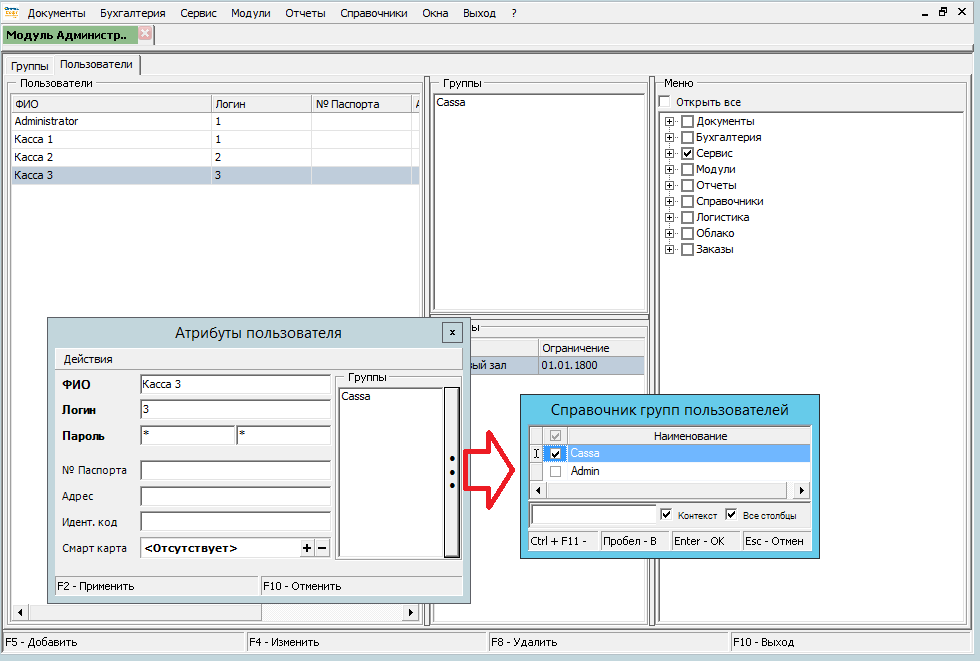Click the application icon in menu bar
980x661 pixels.
11,13
